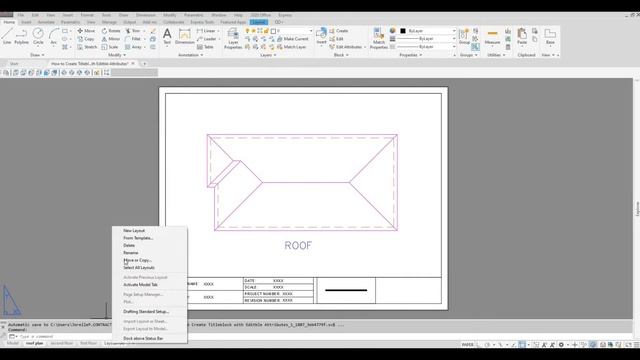640x360 pixels.
Task: Click Create block button
Action: 339,31
